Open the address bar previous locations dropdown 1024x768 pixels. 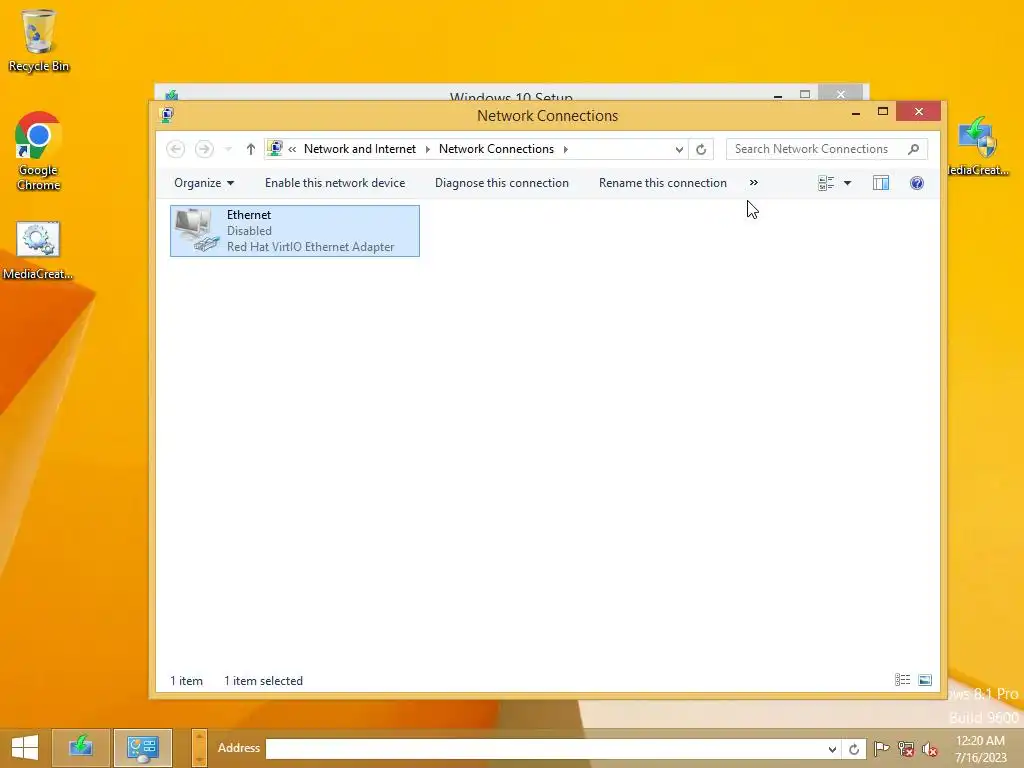click(x=679, y=150)
